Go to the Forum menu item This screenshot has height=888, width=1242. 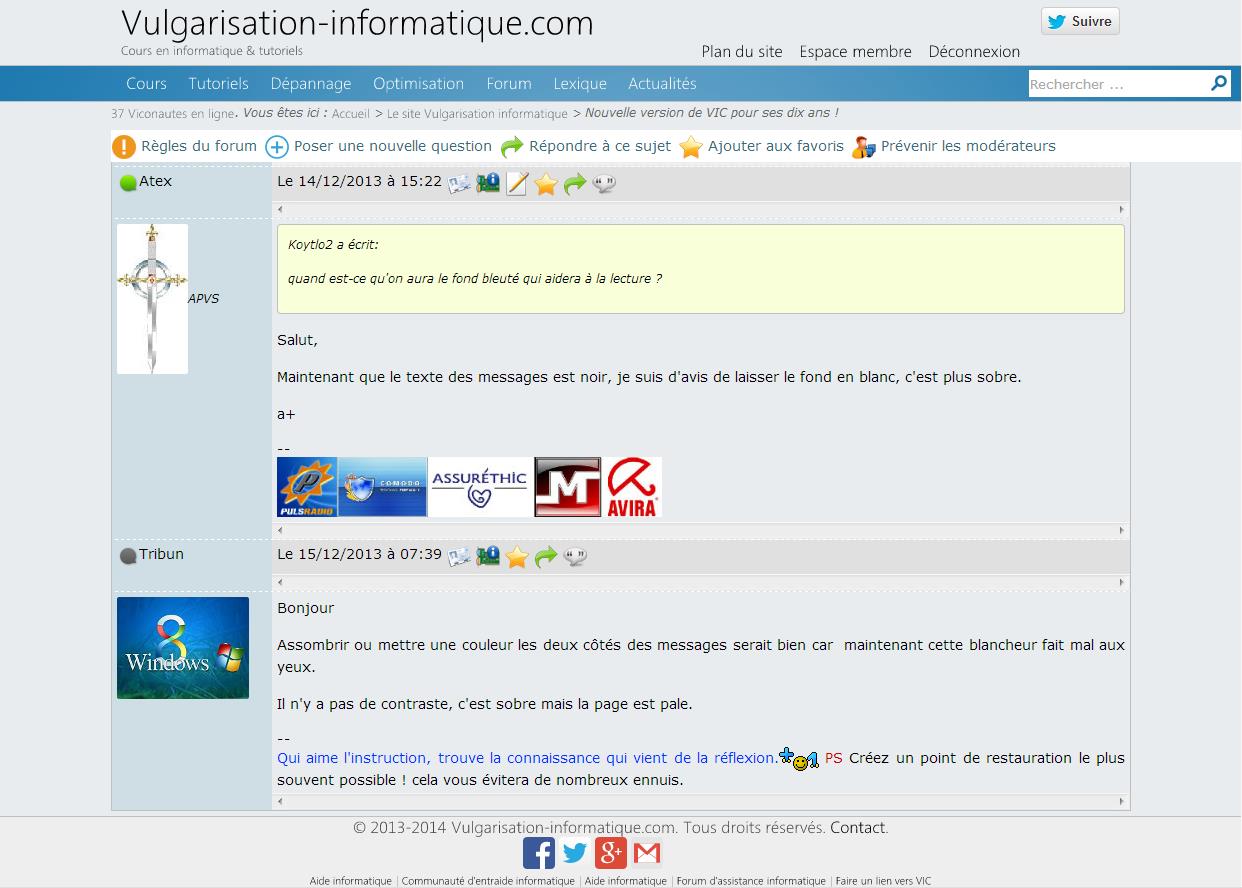coord(509,84)
